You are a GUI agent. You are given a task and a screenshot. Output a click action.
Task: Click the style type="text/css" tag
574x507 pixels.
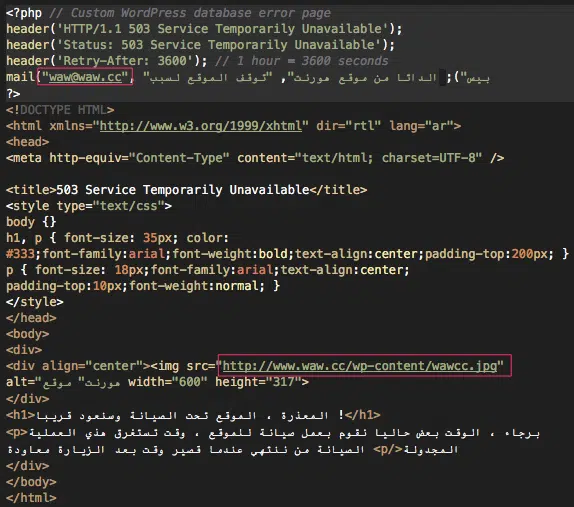tap(89, 206)
